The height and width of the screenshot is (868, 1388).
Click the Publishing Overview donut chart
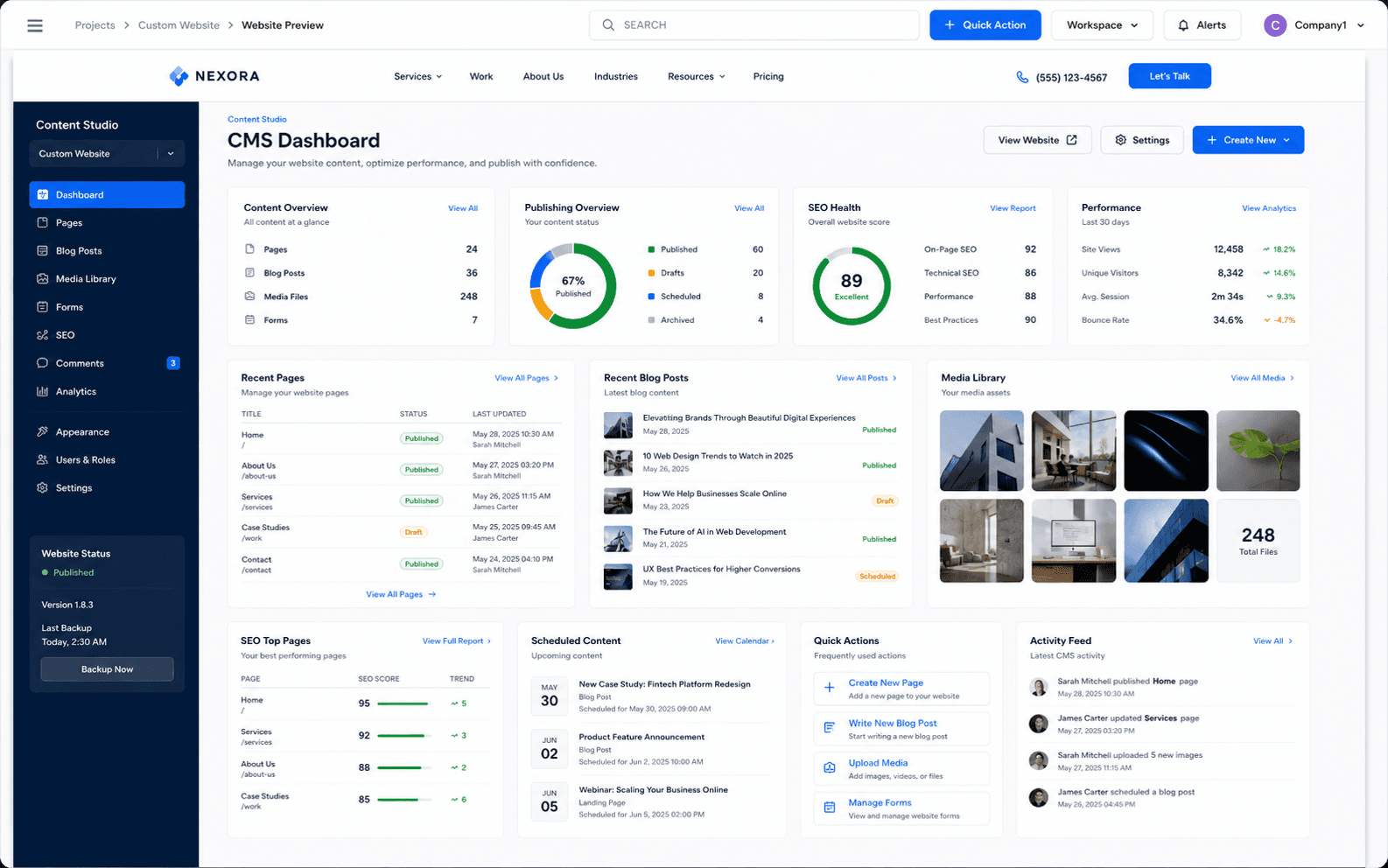click(573, 286)
